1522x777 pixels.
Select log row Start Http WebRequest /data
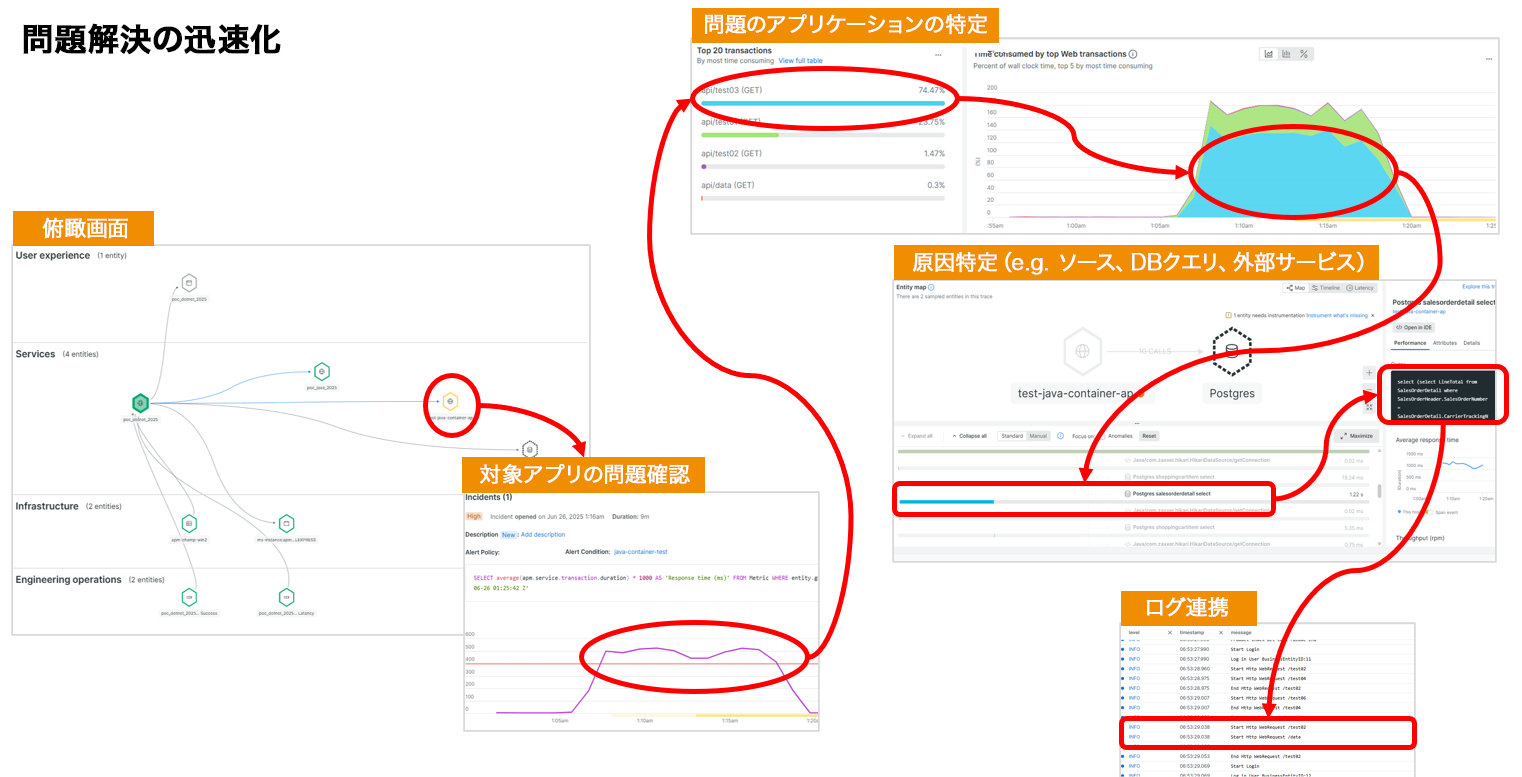click(1269, 736)
